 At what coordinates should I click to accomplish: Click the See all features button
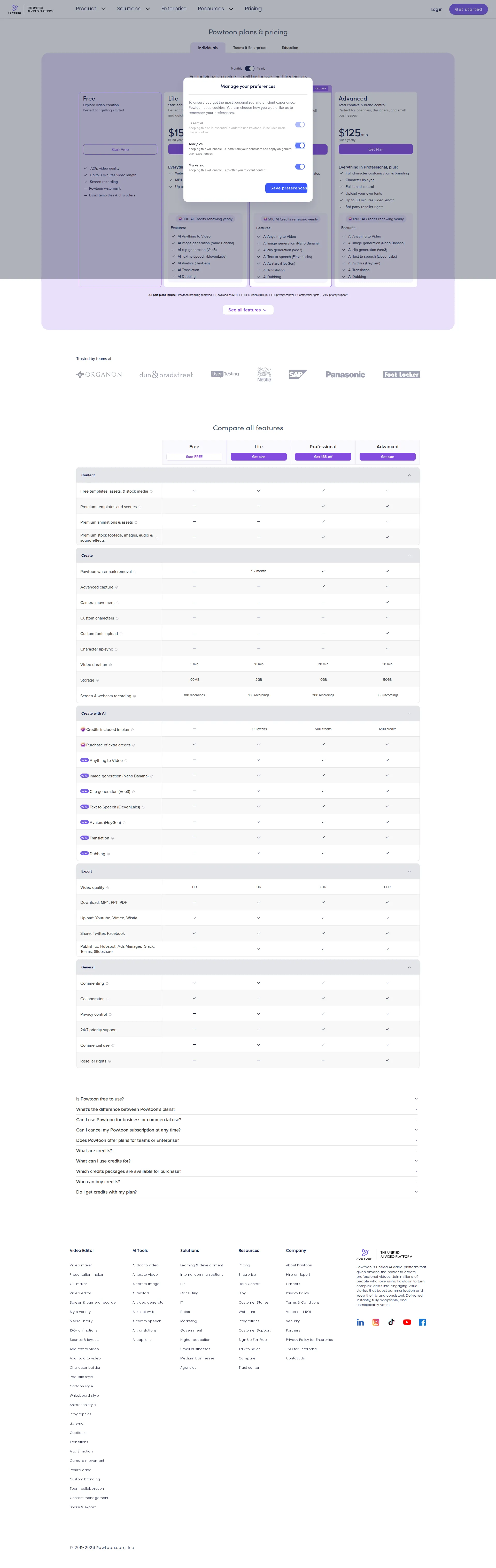pos(248,310)
